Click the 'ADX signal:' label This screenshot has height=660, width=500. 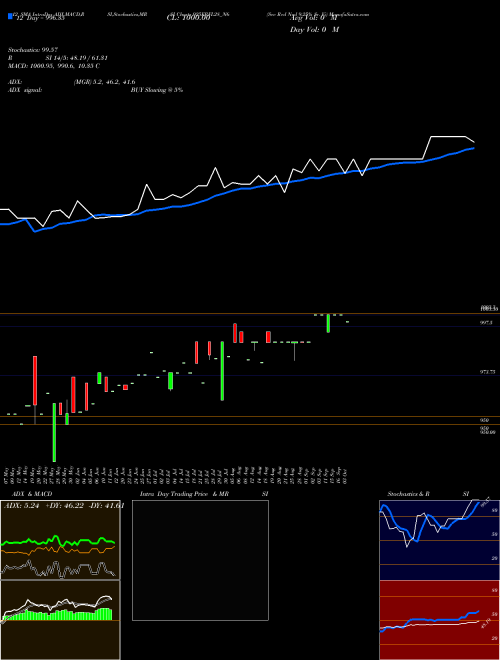25,90
